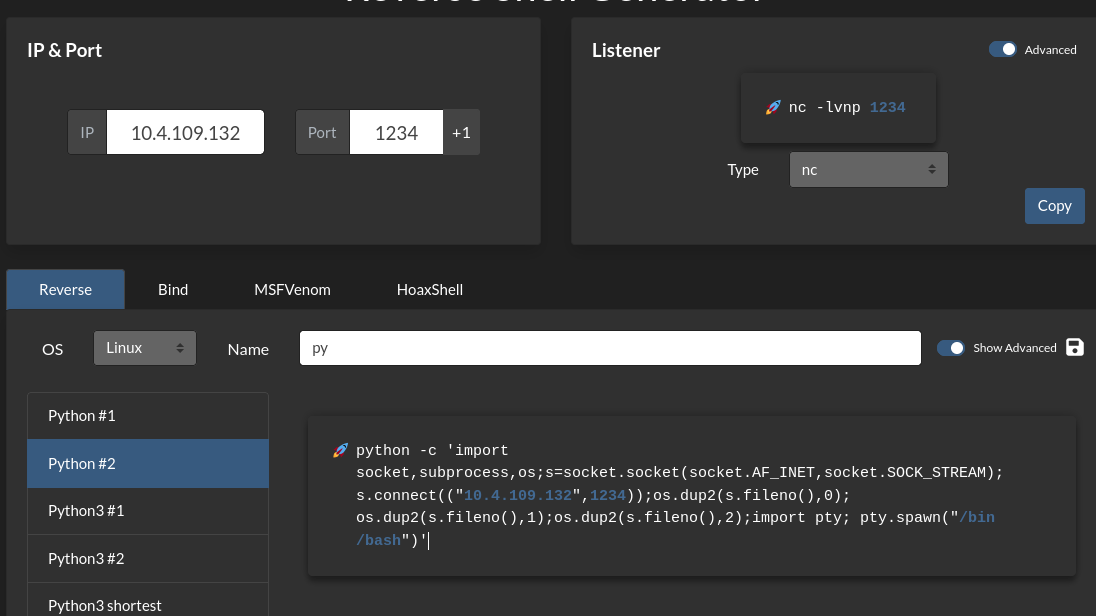The height and width of the screenshot is (616, 1096).
Task: Click the IP & Port heading
Action: click(64, 50)
